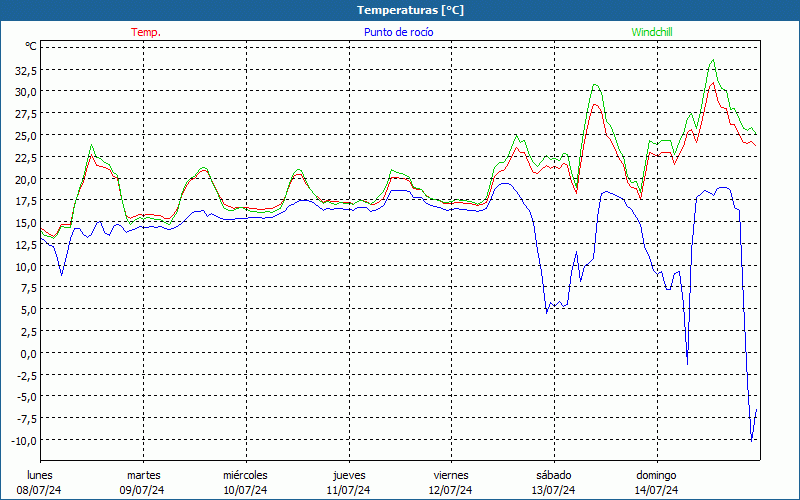The width and height of the screenshot is (800, 500).
Task: Click the 32,5 y-axis value
Action: (25, 70)
